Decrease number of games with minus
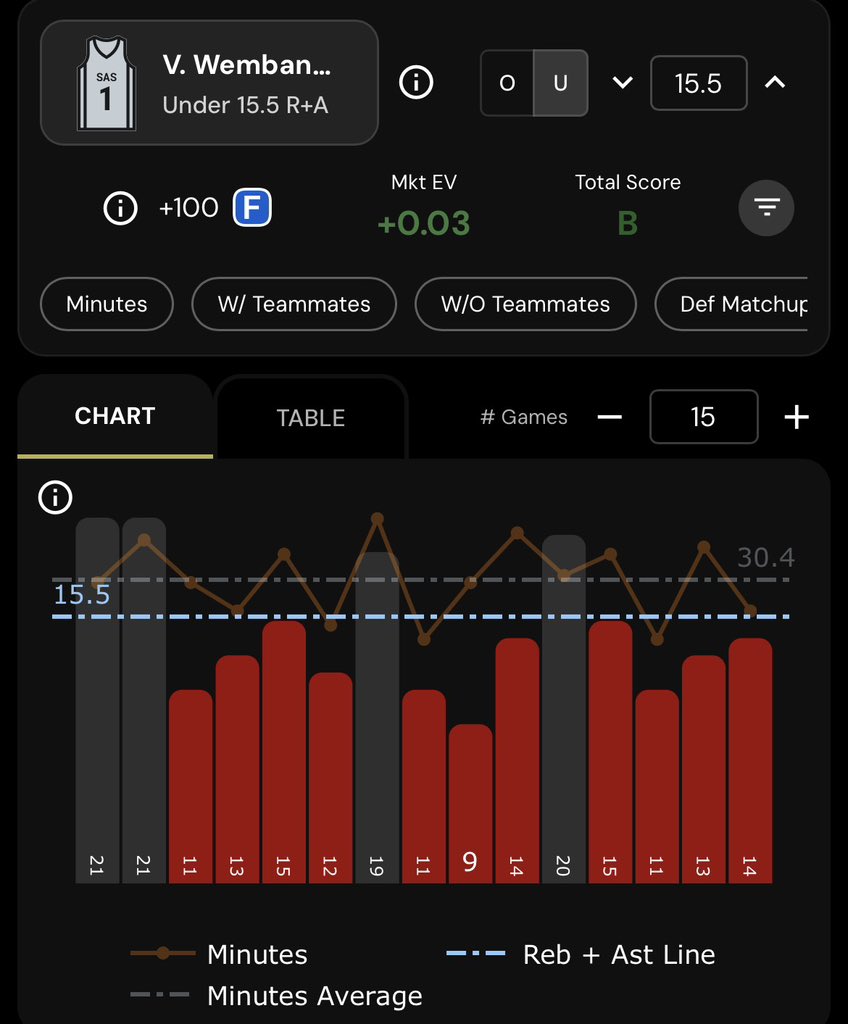This screenshot has width=848, height=1024. click(610, 417)
